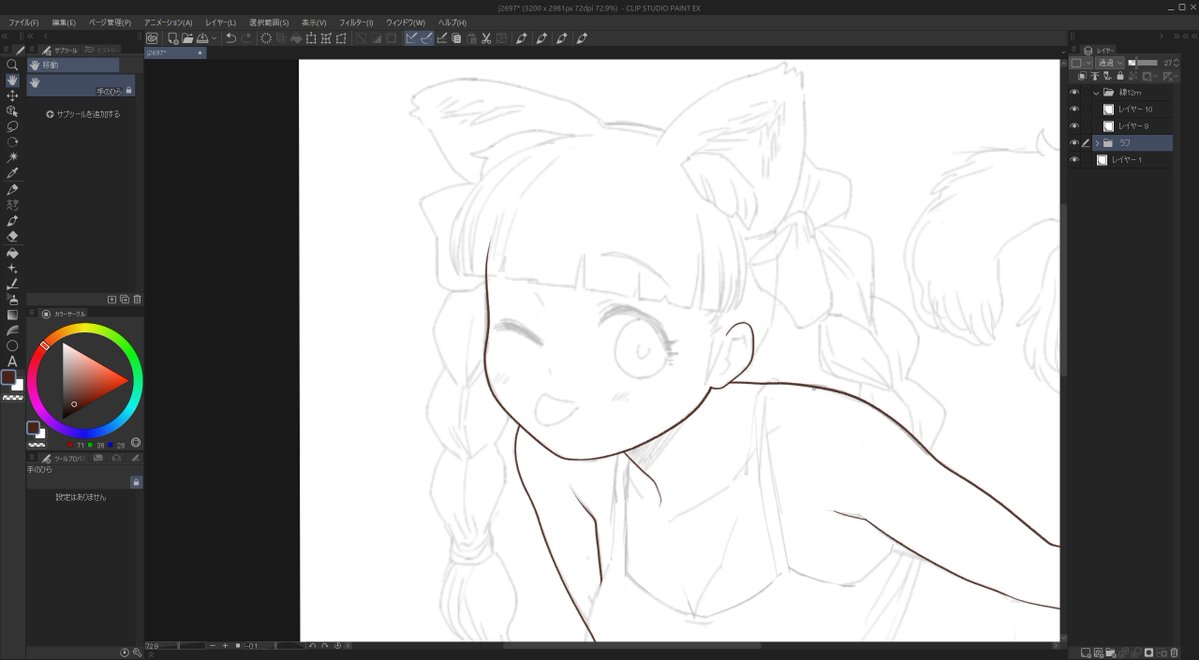Hide レイヤー10 with its eye icon

pos(1074,109)
